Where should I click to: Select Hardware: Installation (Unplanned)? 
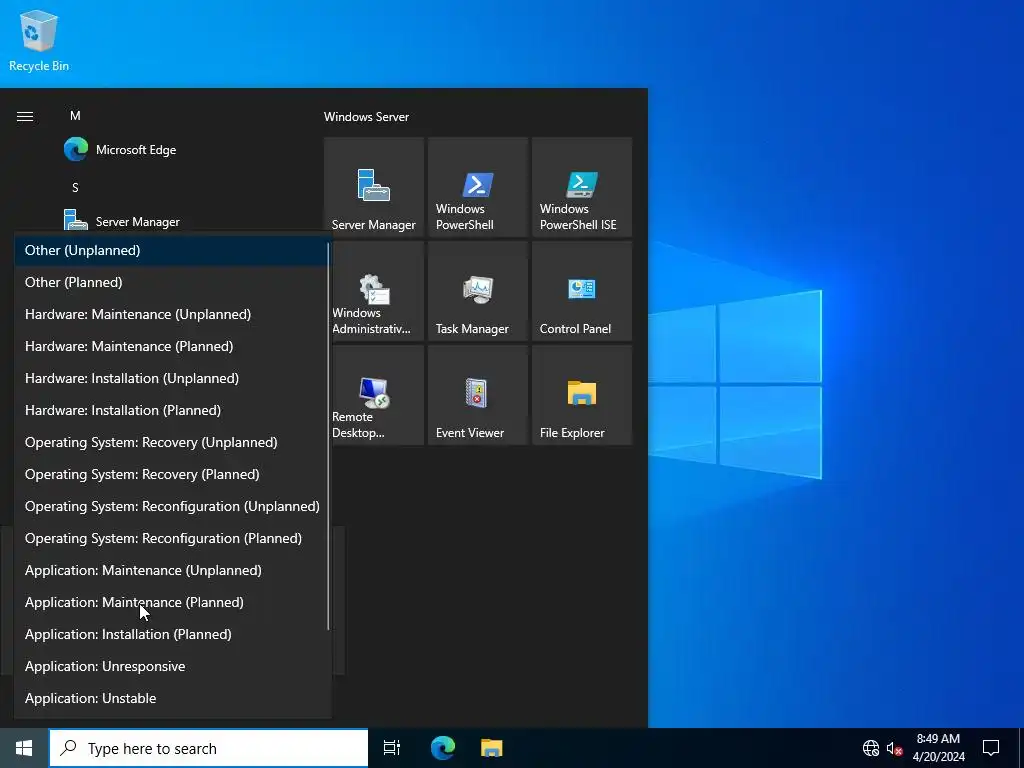click(171, 378)
